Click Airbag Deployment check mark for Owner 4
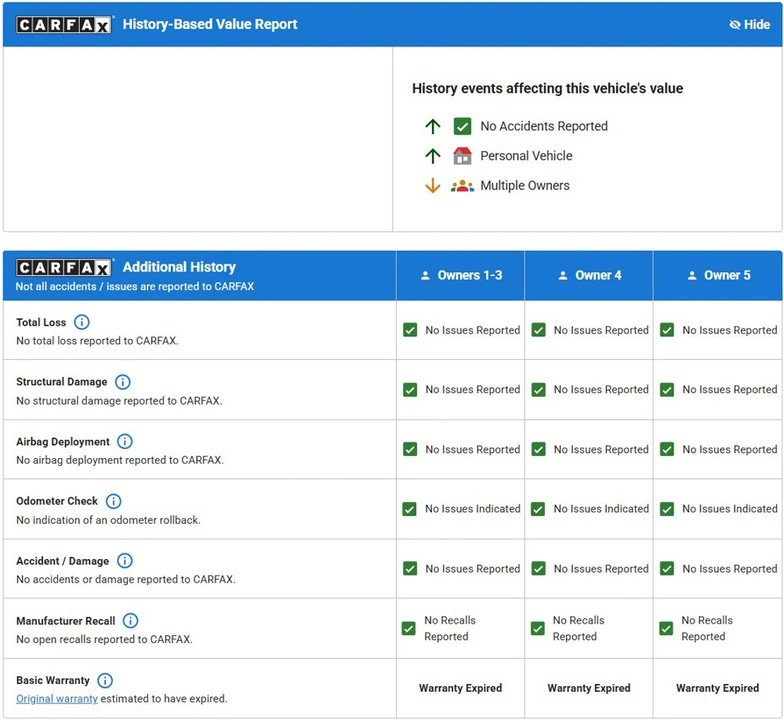This screenshot has height=720, width=784. click(538, 449)
